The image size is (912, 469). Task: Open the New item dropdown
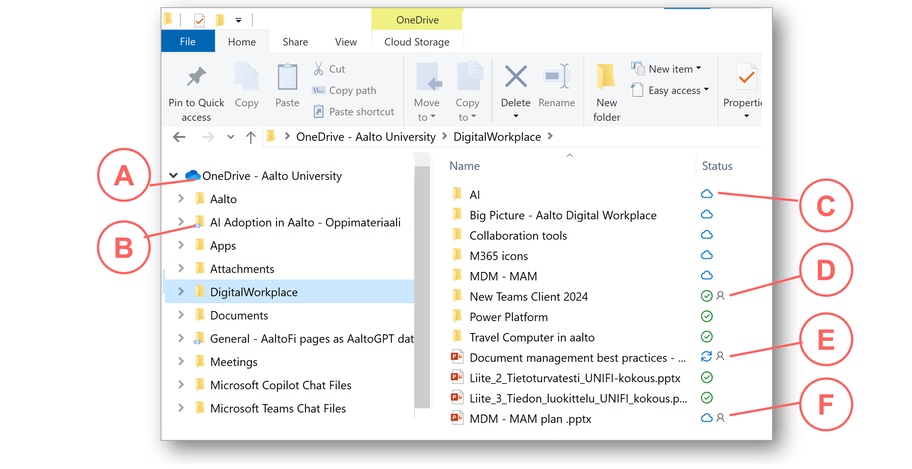[x=667, y=69]
